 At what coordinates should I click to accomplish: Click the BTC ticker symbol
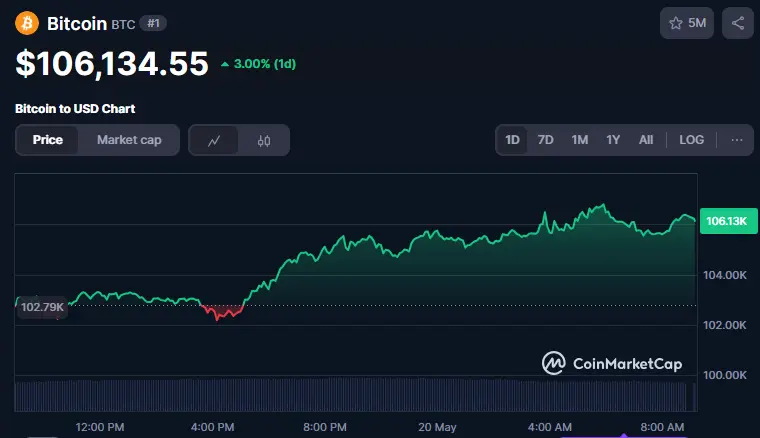click(123, 25)
